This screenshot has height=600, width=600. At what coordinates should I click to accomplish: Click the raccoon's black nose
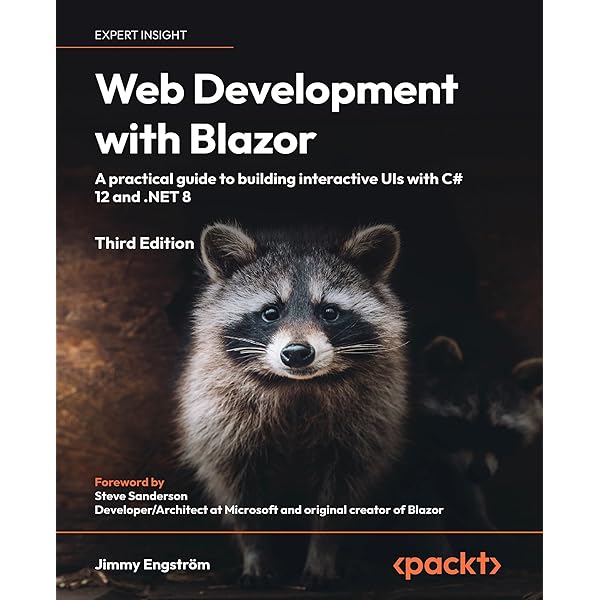tap(296, 354)
